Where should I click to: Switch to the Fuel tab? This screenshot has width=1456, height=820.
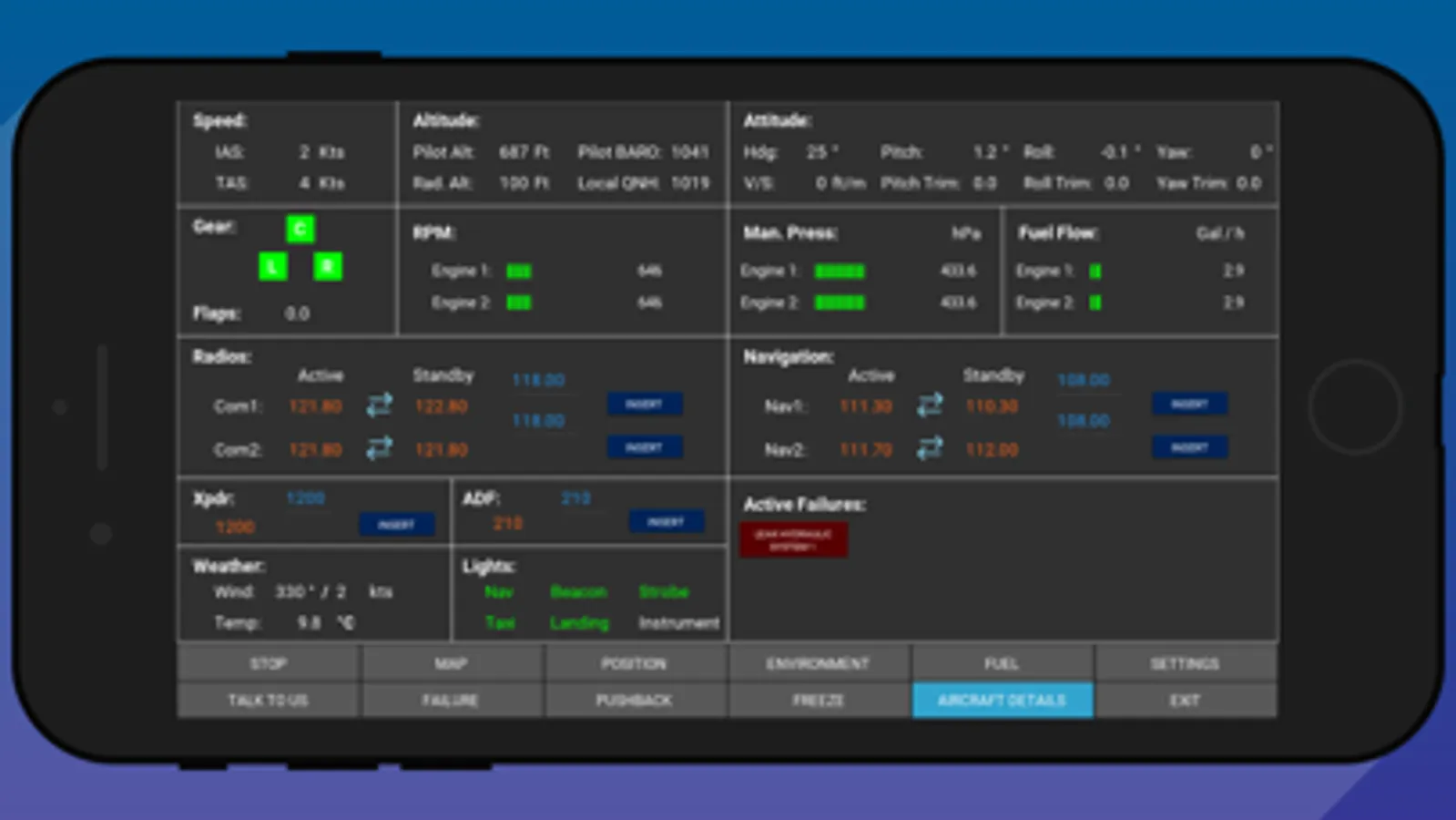(x=1002, y=663)
